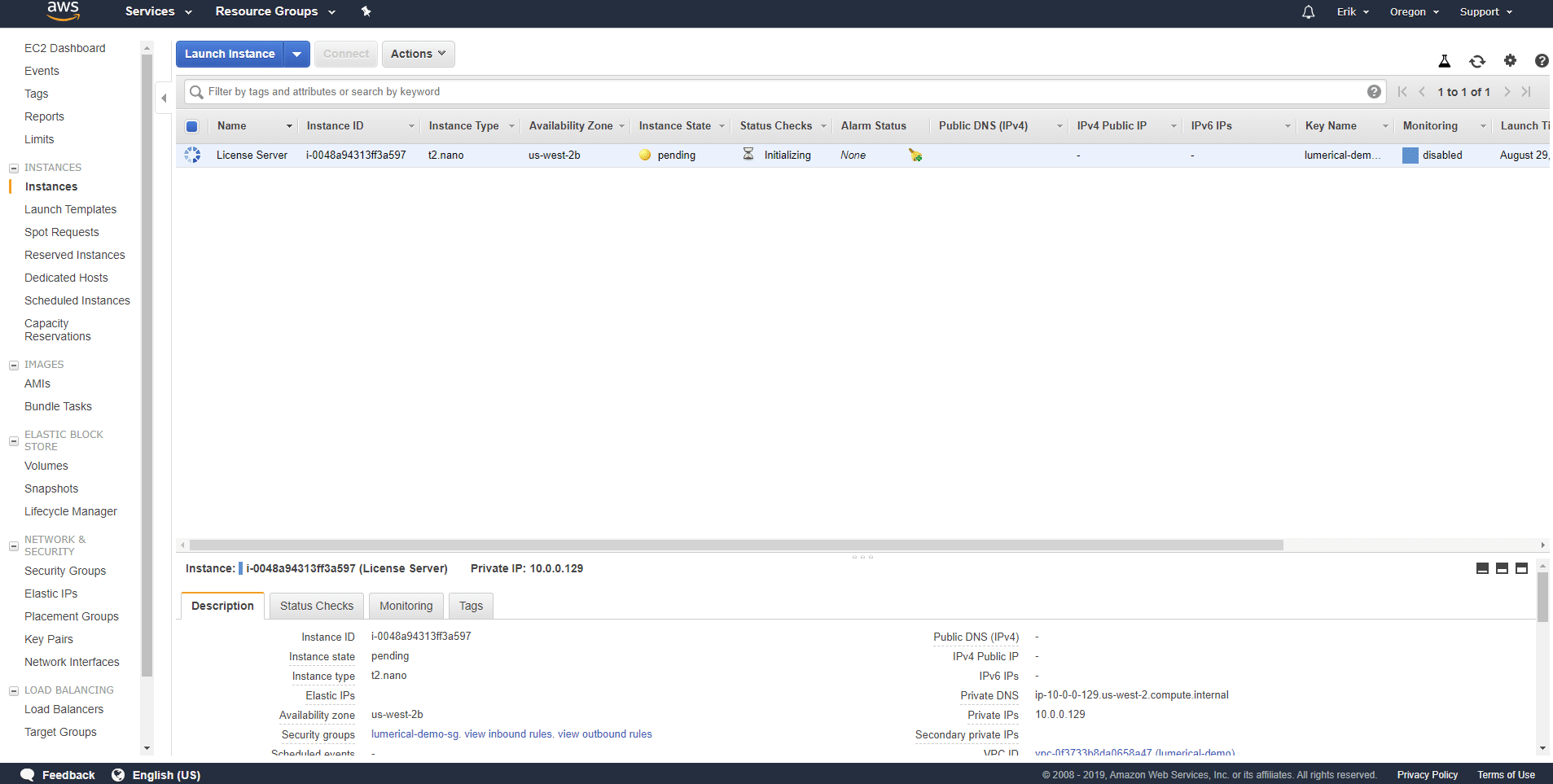
Task: Refresh the instances list
Action: click(x=1477, y=61)
